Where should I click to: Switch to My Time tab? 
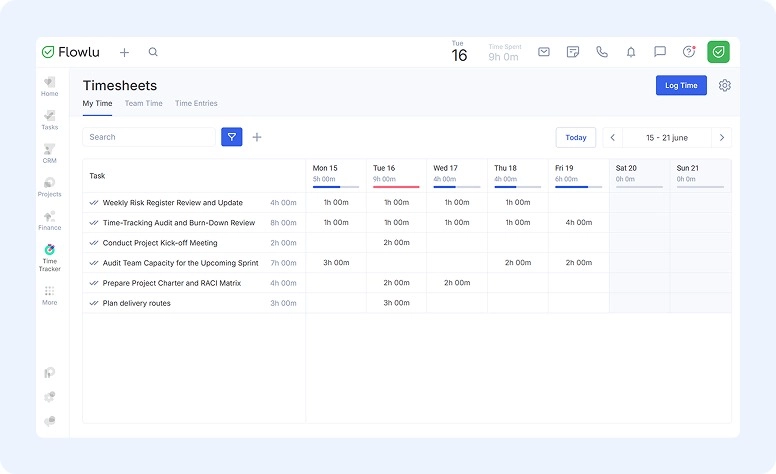pyautogui.click(x=97, y=103)
